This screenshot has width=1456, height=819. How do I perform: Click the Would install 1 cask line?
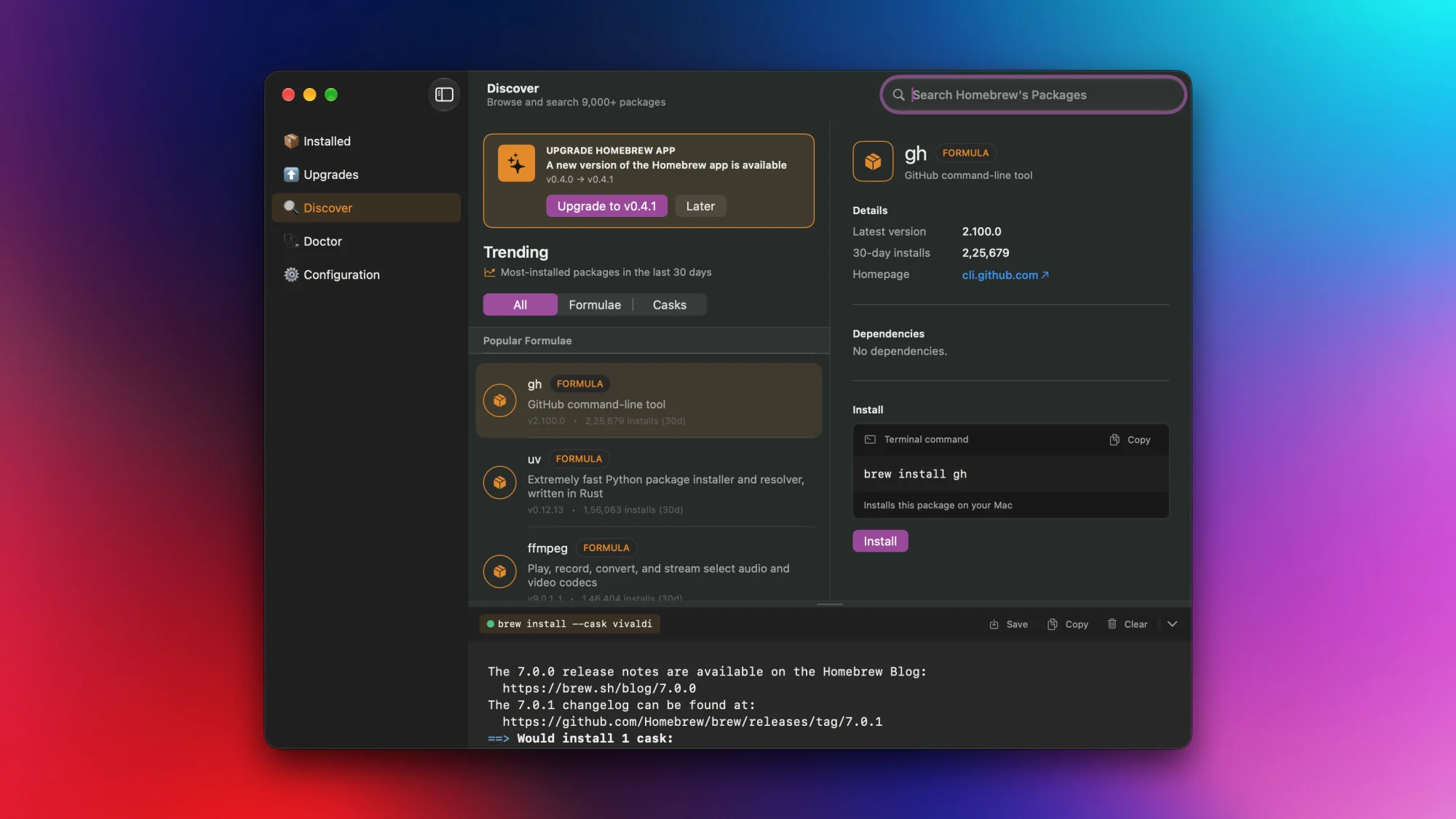pos(580,738)
